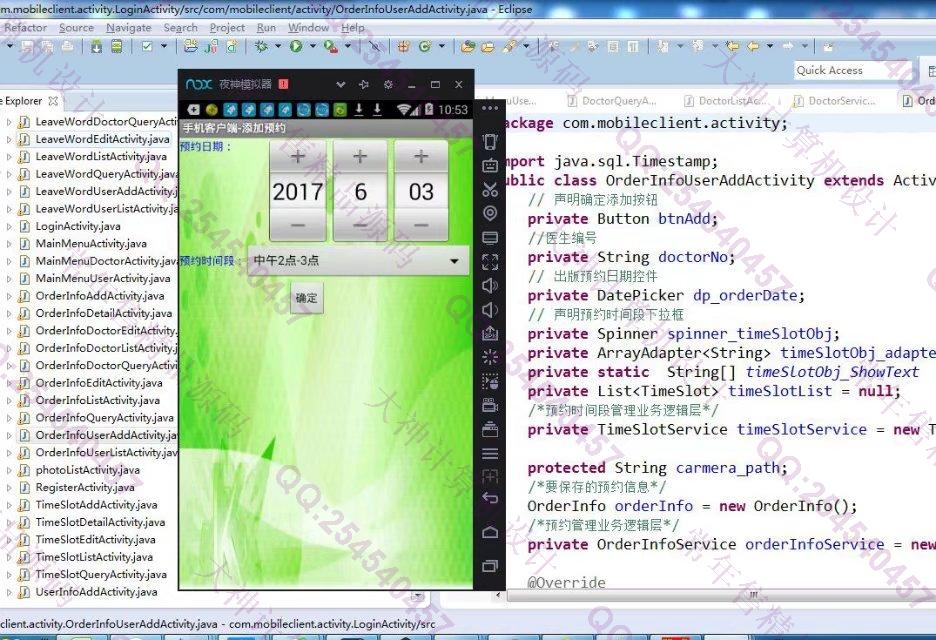The height and width of the screenshot is (640, 936).
Task: Select LeaveWordEditActivity.java in explorer
Action: coord(102,139)
